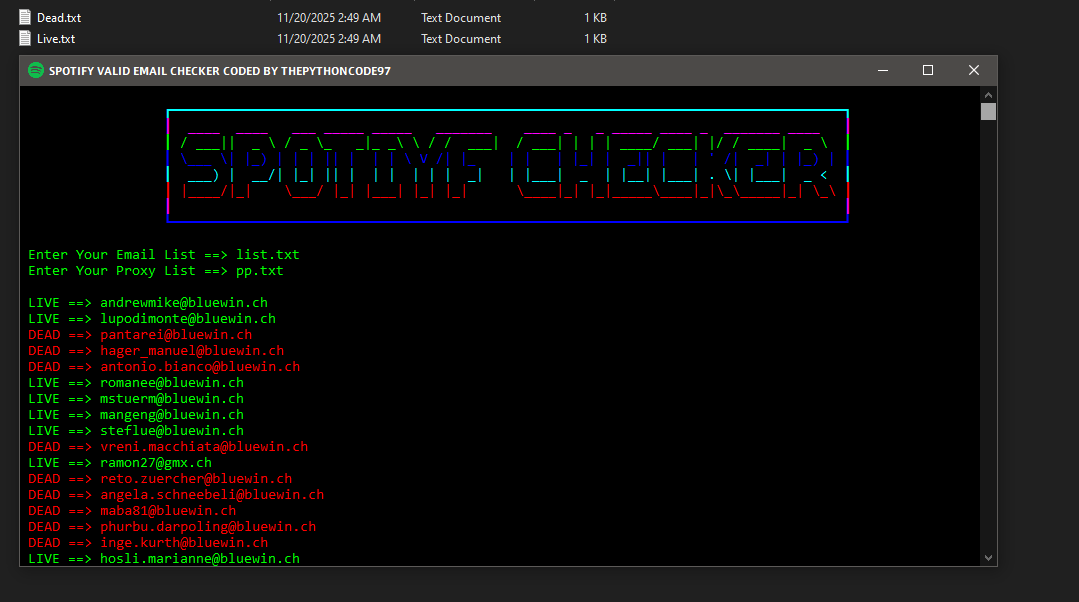Click the steflue@bluewin.ch LIVE line
The height and width of the screenshot is (602, 1079).
[x=136, y=431]
